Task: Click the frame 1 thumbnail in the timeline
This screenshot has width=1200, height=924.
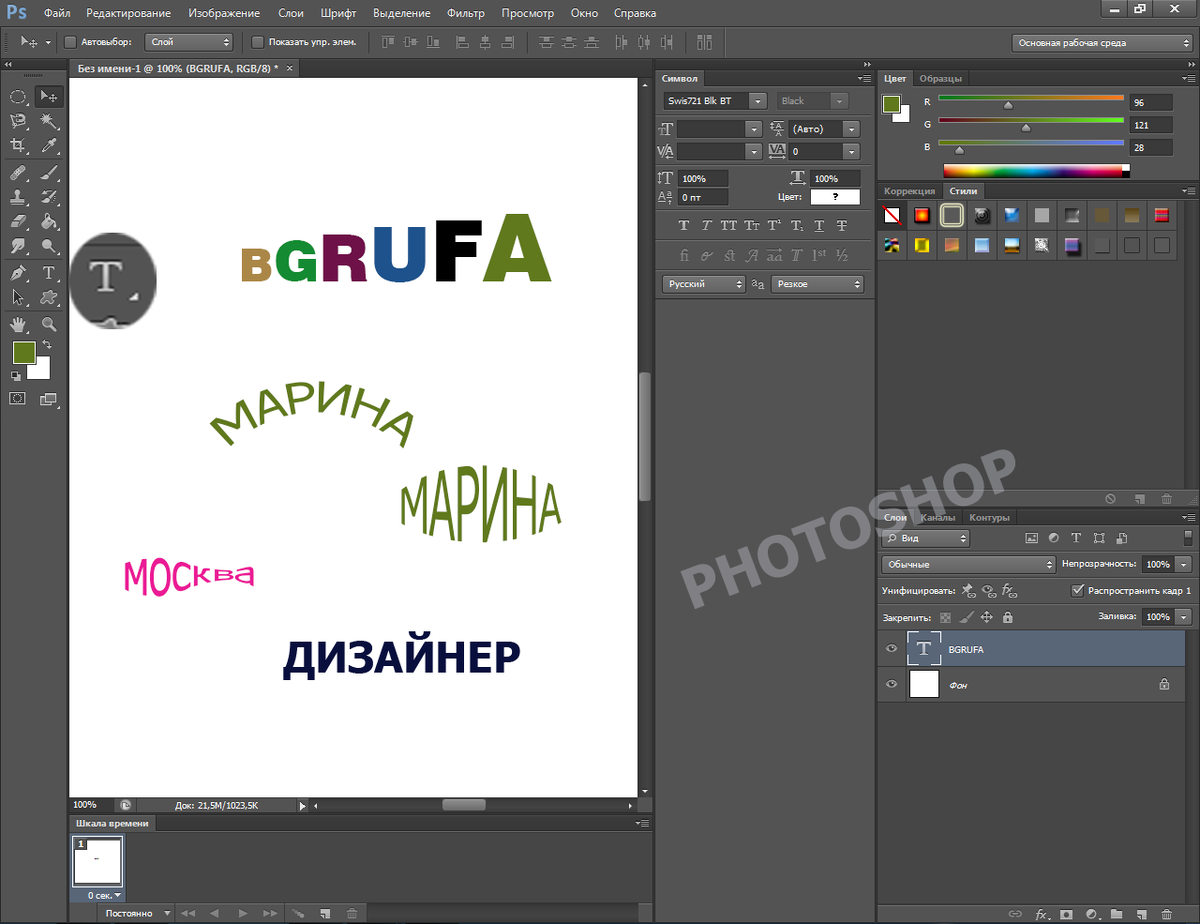Action: pyautogui.click(x=97, y=861)
